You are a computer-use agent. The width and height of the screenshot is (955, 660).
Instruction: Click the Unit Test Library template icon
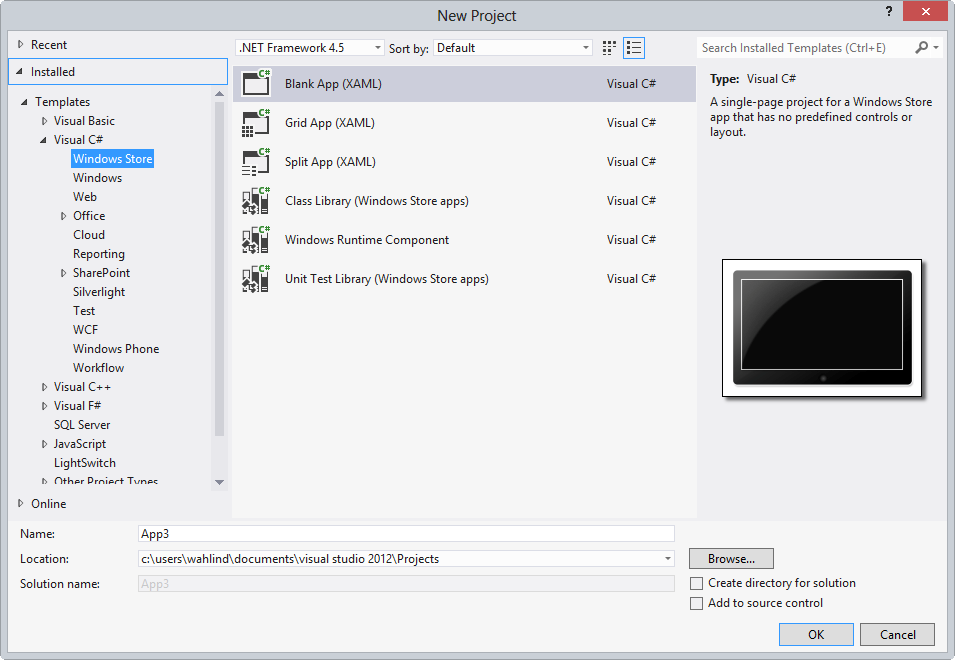pos(256,278)
